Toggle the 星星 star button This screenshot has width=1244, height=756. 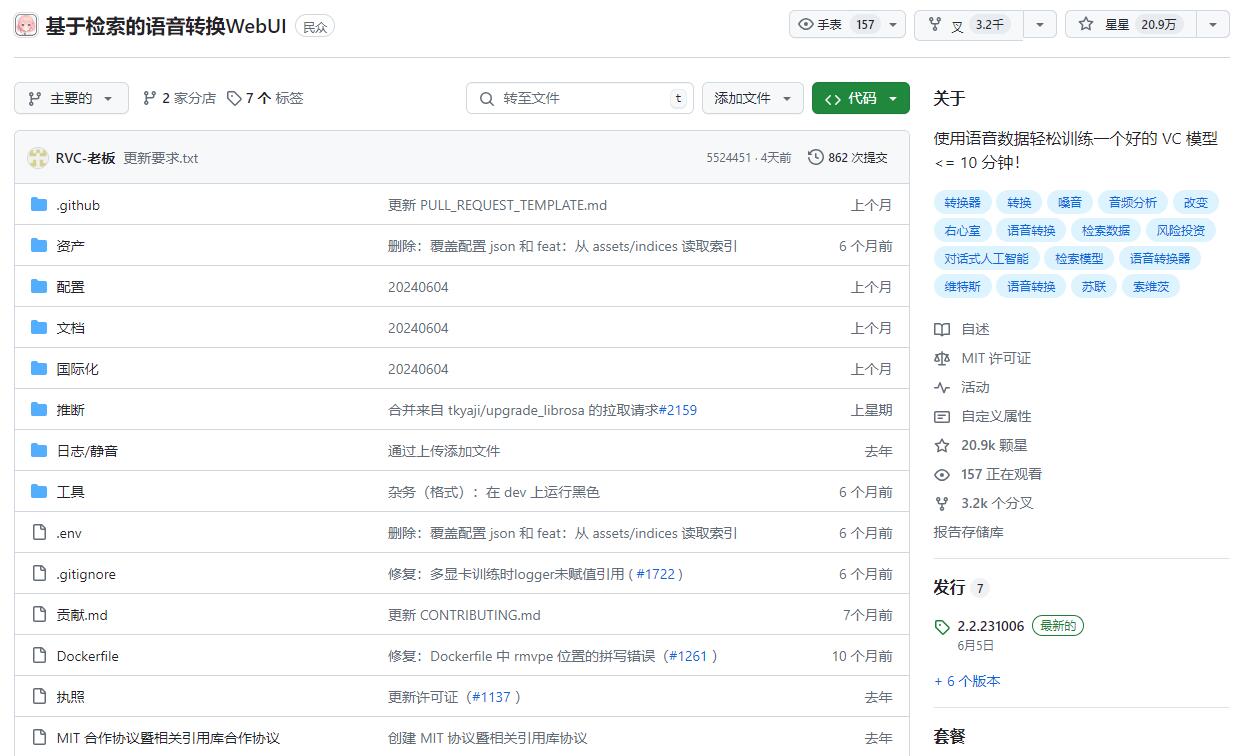pyautogui.click(x=1131, y=25)
